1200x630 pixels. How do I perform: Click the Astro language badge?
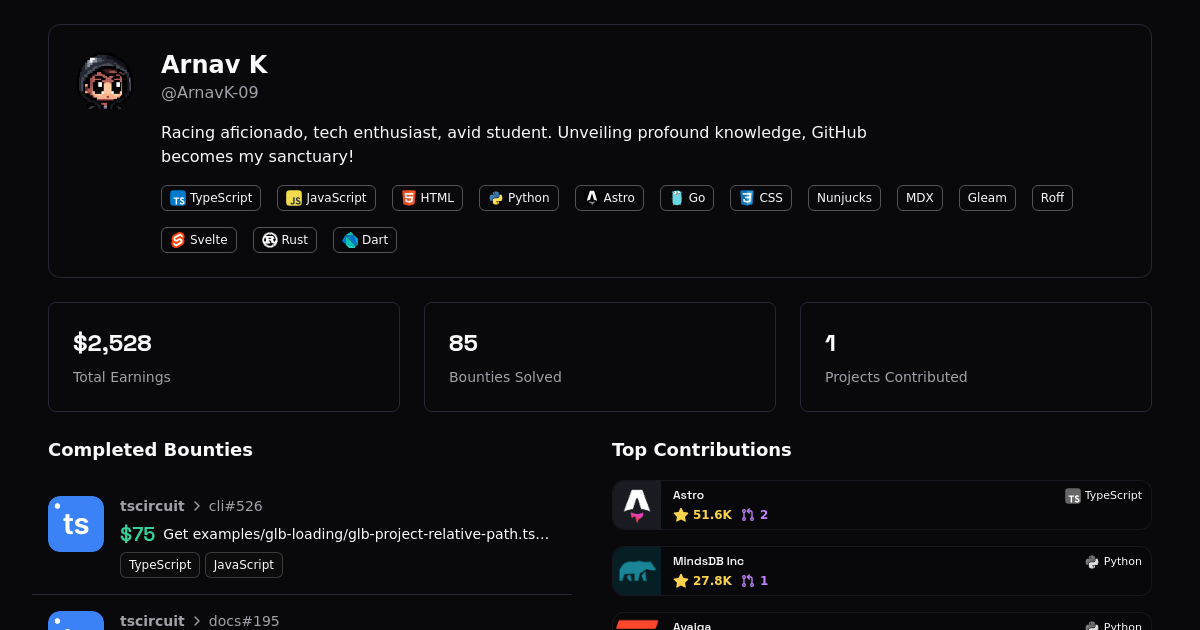pos(609,198)
